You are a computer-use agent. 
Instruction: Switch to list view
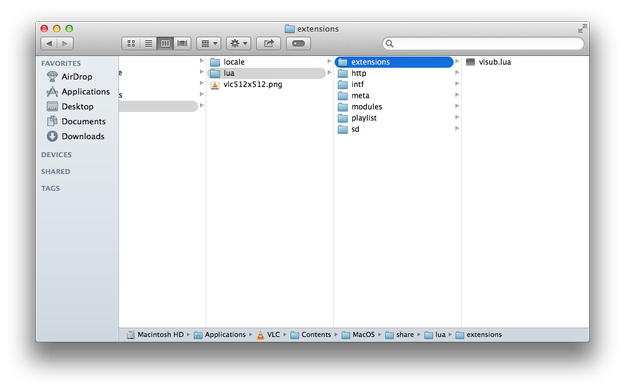pyautogui.click(x=148, y=43)
